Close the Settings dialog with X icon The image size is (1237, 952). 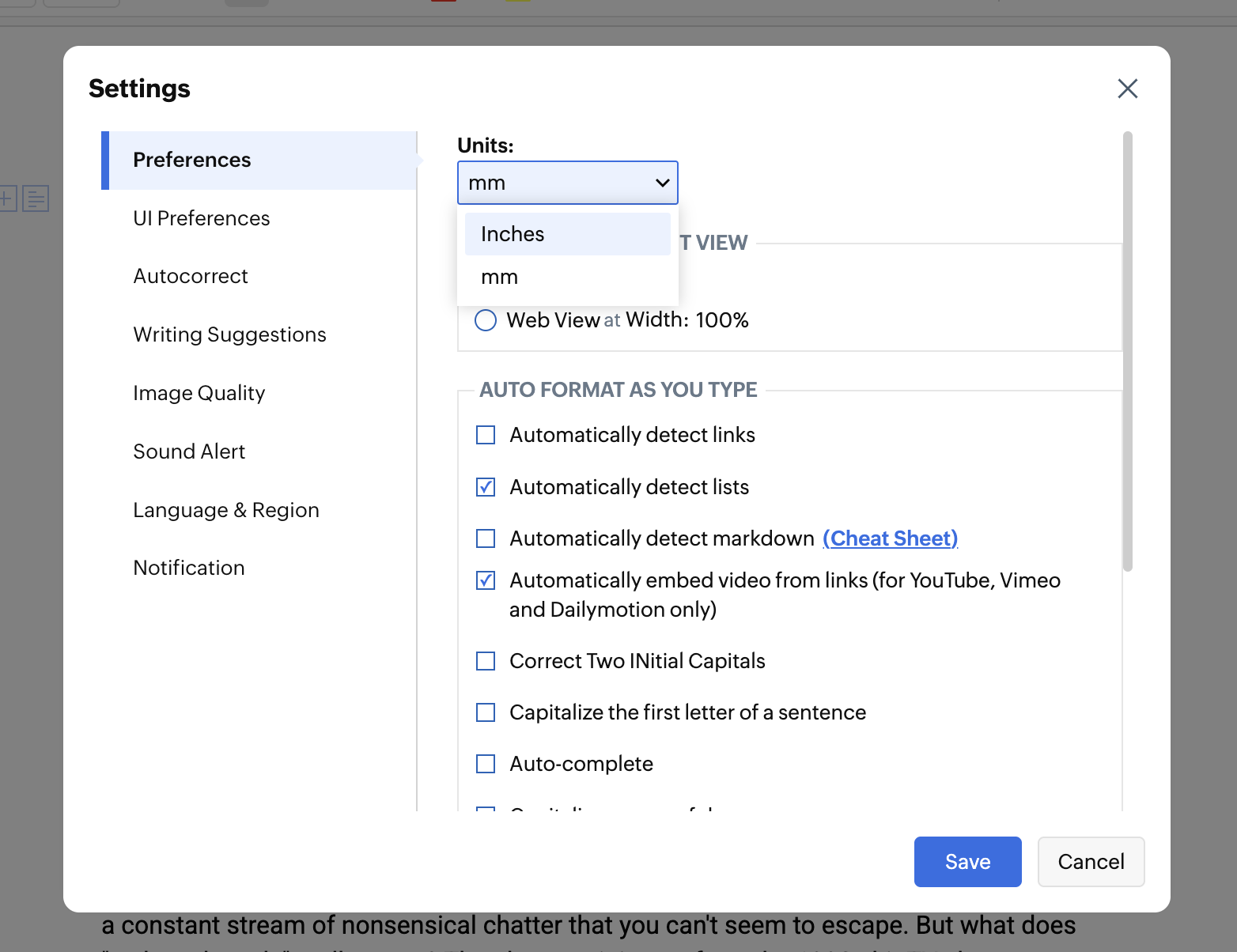coord(1127,89)
